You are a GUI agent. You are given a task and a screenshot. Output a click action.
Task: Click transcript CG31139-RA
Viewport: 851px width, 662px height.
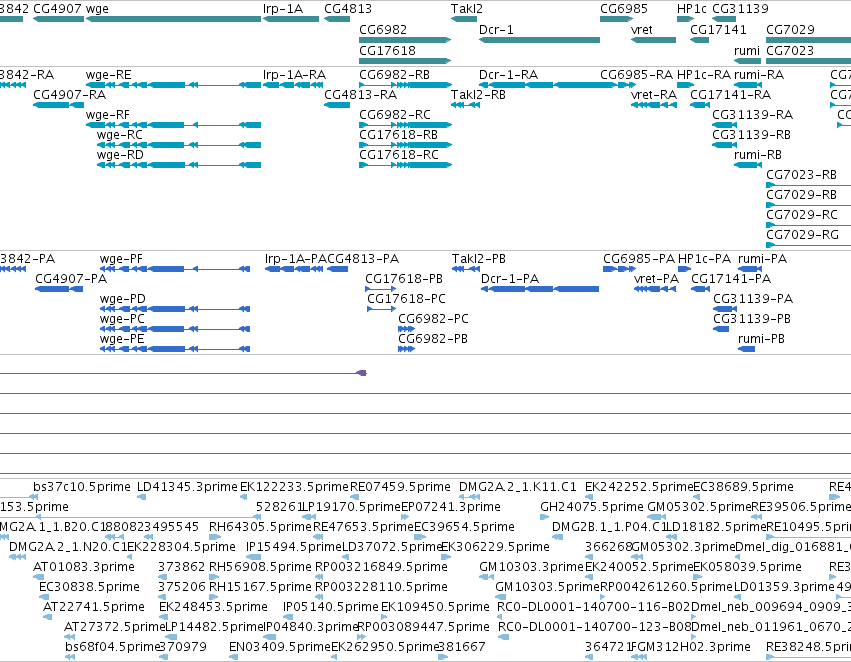pyautogui.click(x=725, y=125)
